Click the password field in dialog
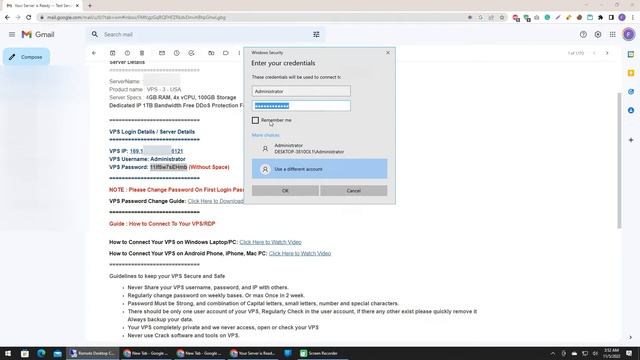Image resolution: width=640 pixels, height=360 pixels. (x=301, y=106)
